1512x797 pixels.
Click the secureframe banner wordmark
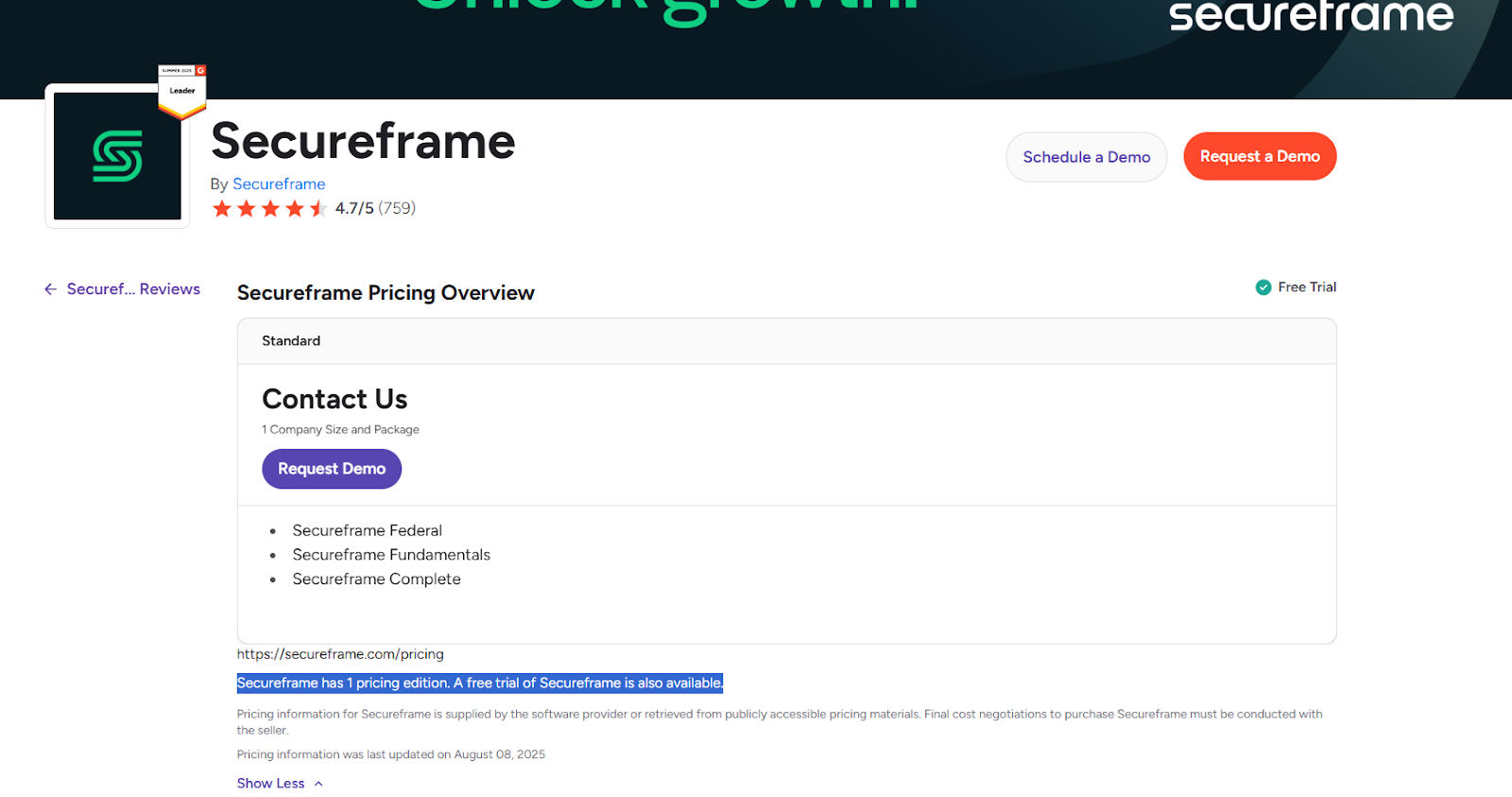point(1311,15)
